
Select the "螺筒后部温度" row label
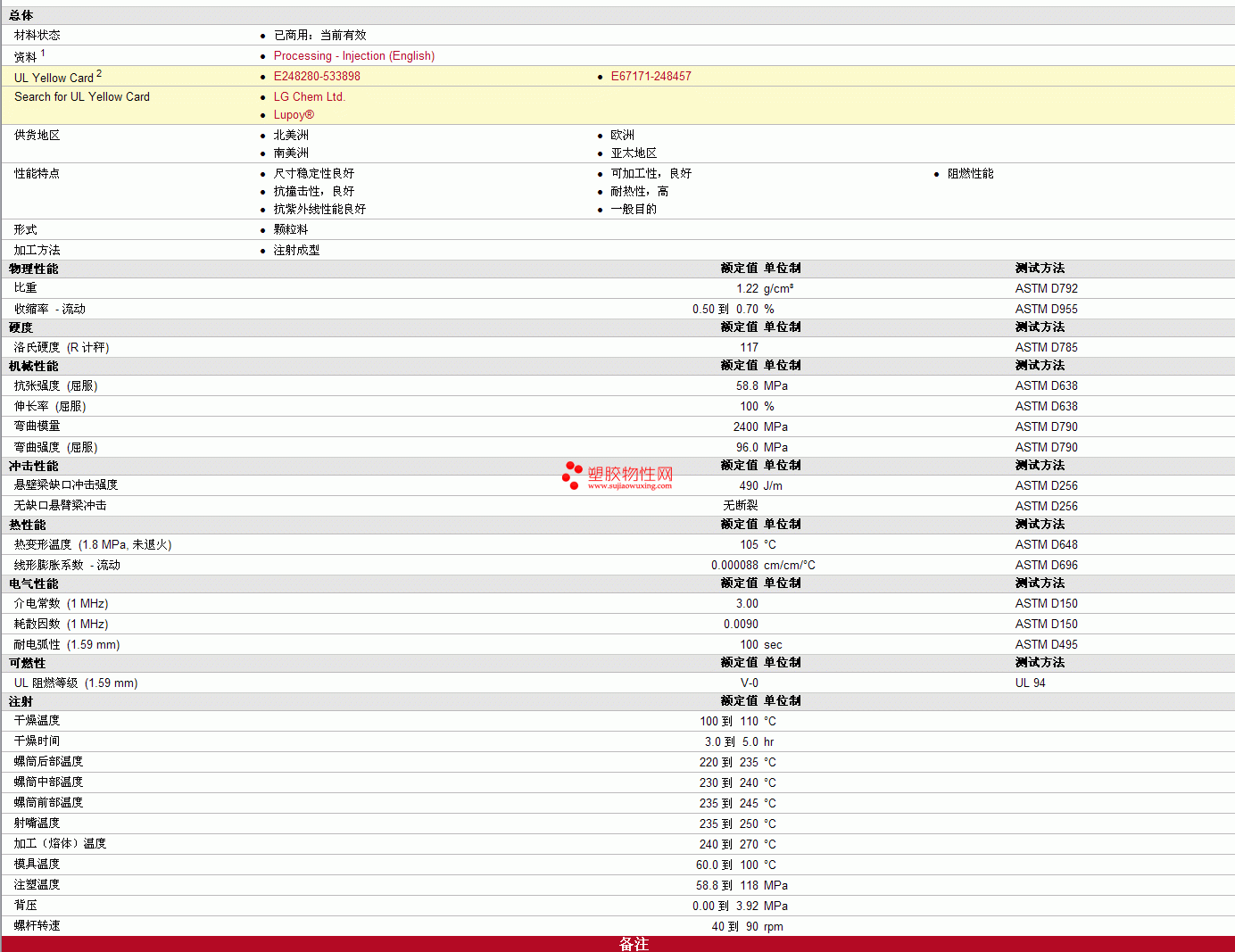[x=49, y=762]
